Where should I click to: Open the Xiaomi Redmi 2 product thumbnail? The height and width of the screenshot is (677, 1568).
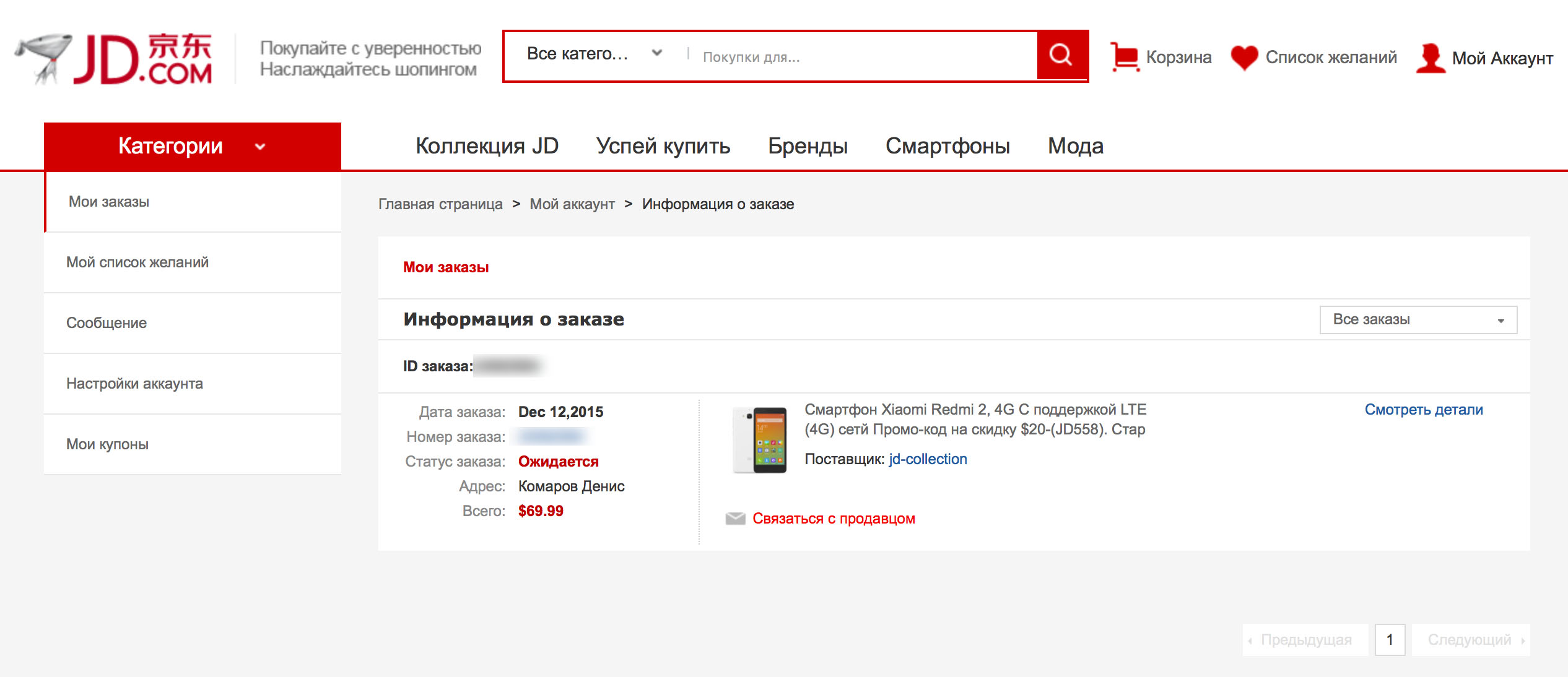pyautogui.click(x=760, y=440)
